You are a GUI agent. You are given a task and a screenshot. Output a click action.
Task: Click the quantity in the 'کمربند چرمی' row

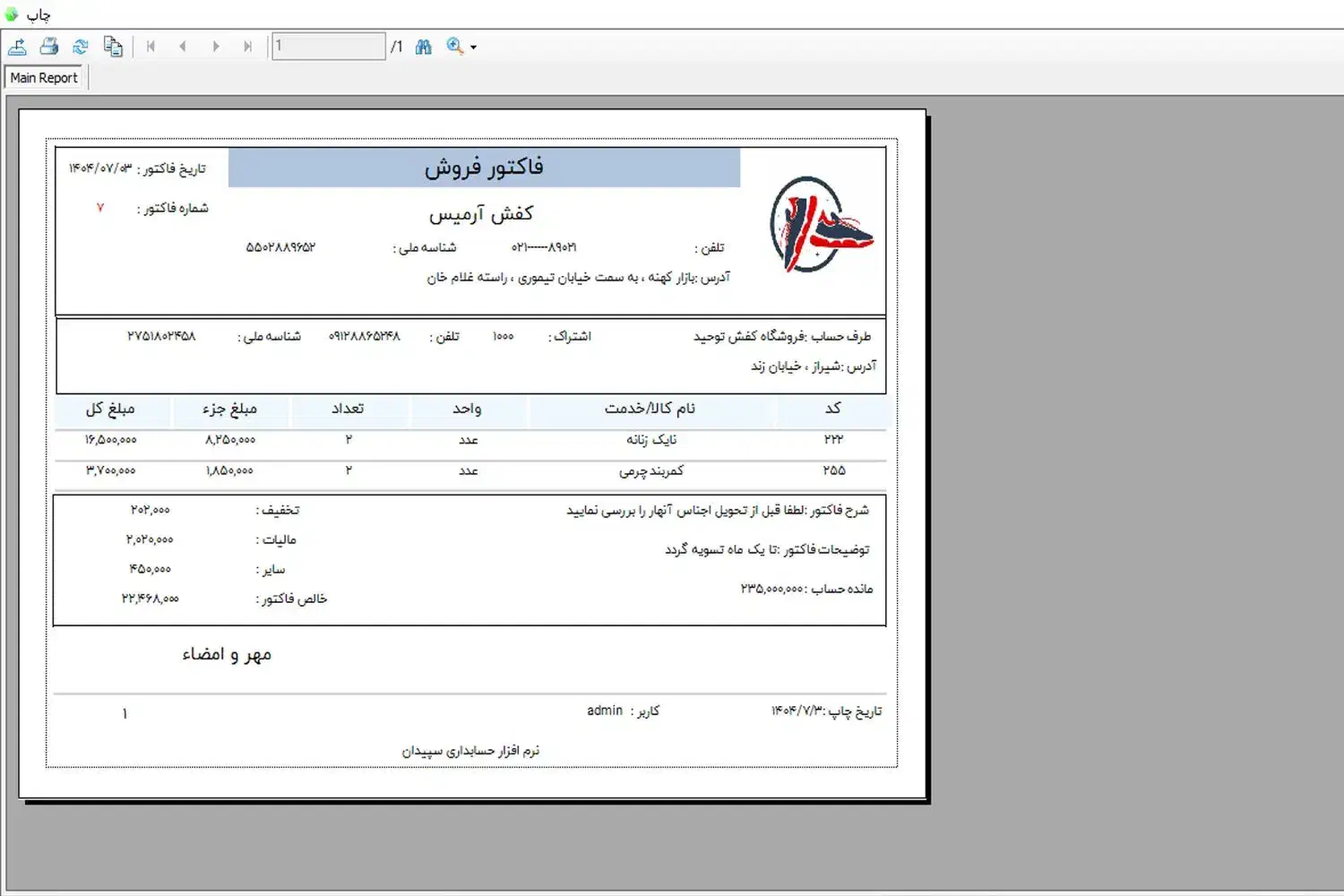pos(349,470)
